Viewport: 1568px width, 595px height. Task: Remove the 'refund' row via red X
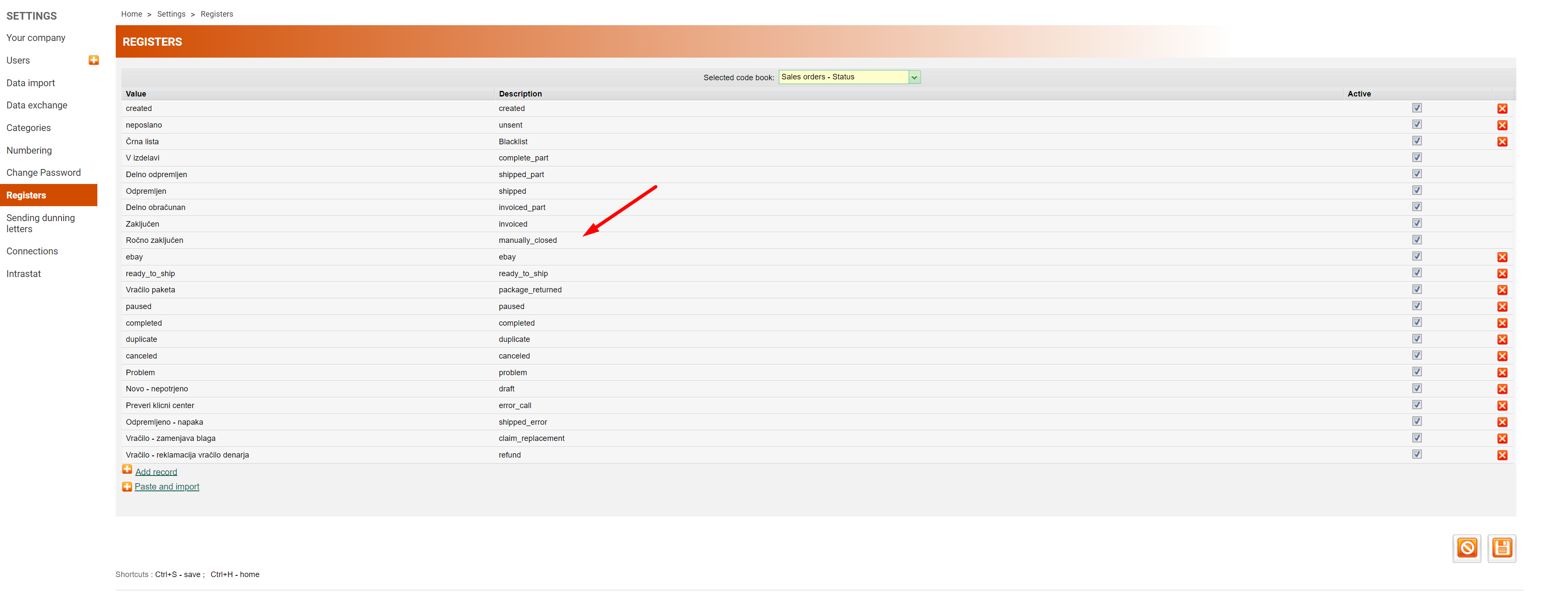1502,455
